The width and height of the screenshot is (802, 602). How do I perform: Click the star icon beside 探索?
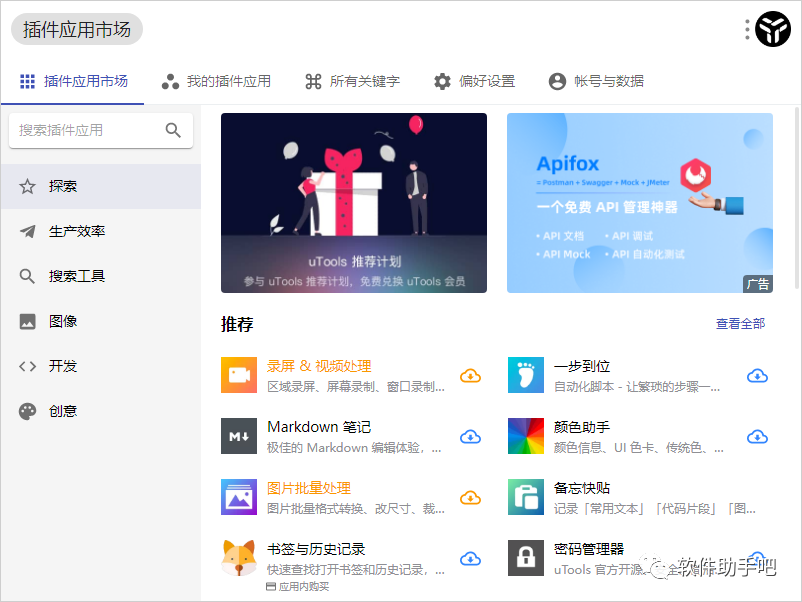tap(27, 186)
